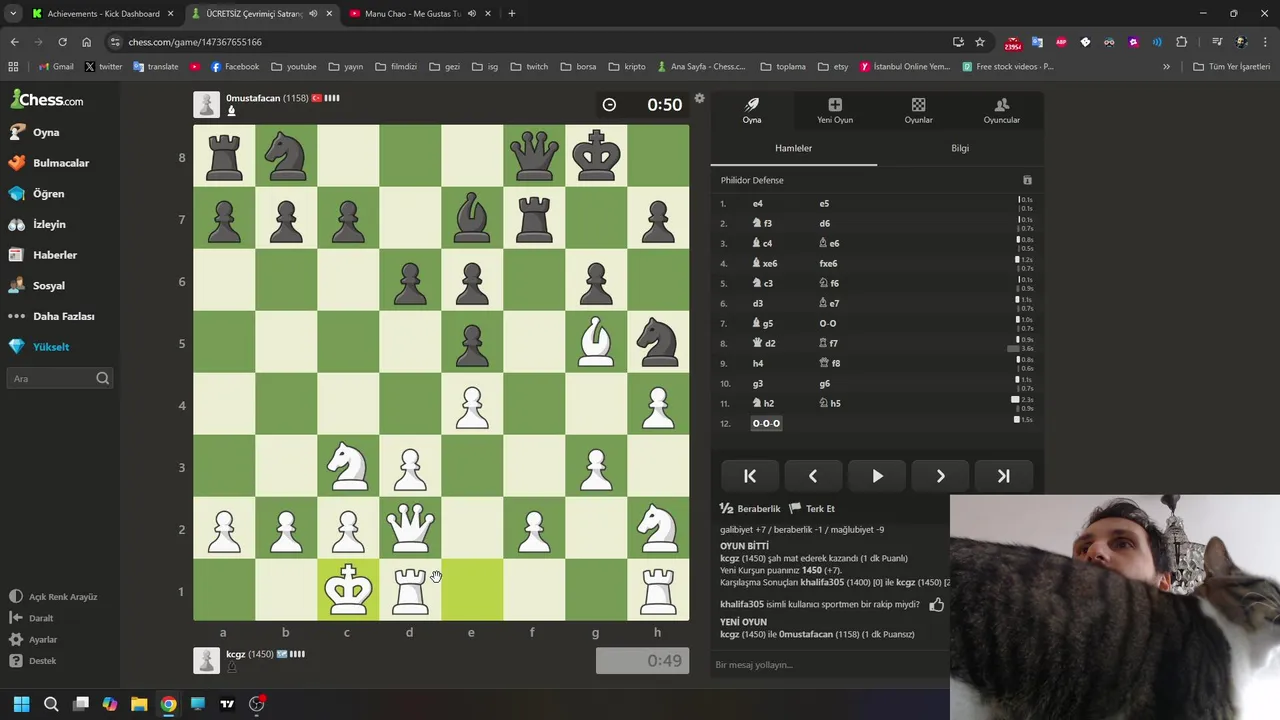Screen dimensions: 1280x720
Task: Click the thumbs up icon in chat
Action: coord(937,604)
